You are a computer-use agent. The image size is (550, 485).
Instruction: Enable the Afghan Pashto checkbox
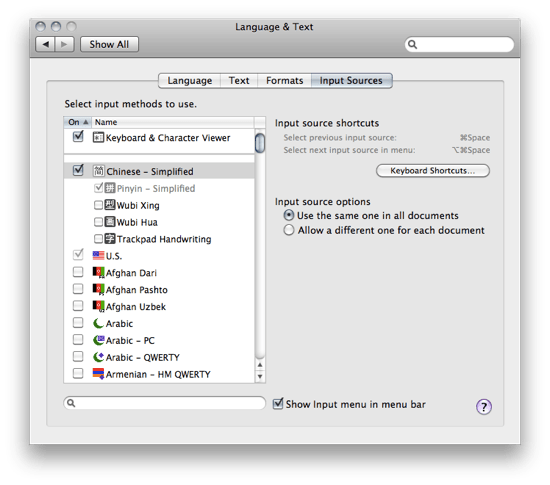78,289
